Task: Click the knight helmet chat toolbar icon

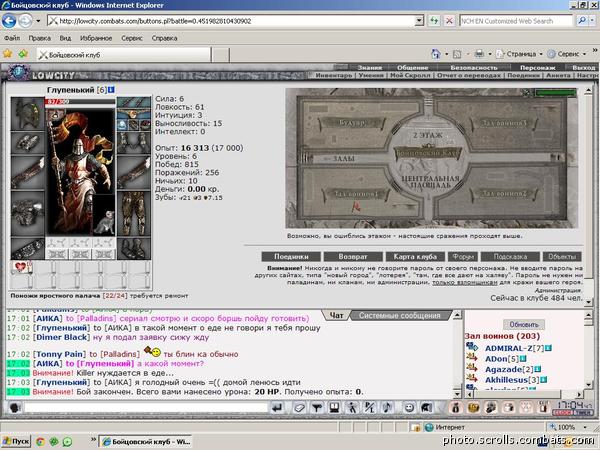Action: pos(426,408)
